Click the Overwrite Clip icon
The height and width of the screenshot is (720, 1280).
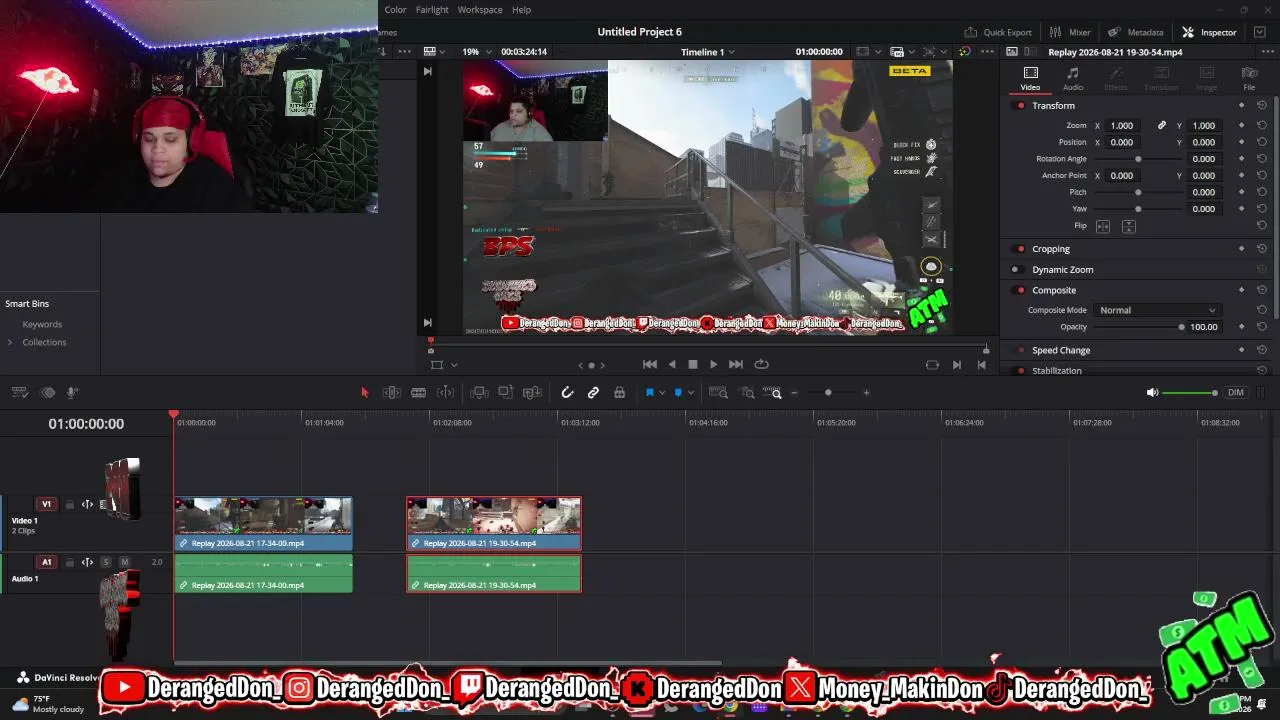pyautogui.click(x=506, y=393)
